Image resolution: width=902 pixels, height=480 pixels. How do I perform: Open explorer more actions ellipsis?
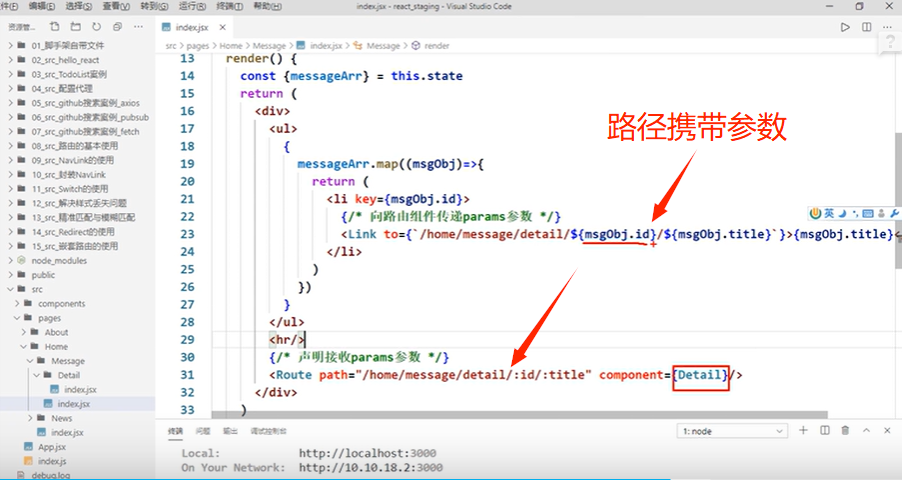(x=138, y=26)
